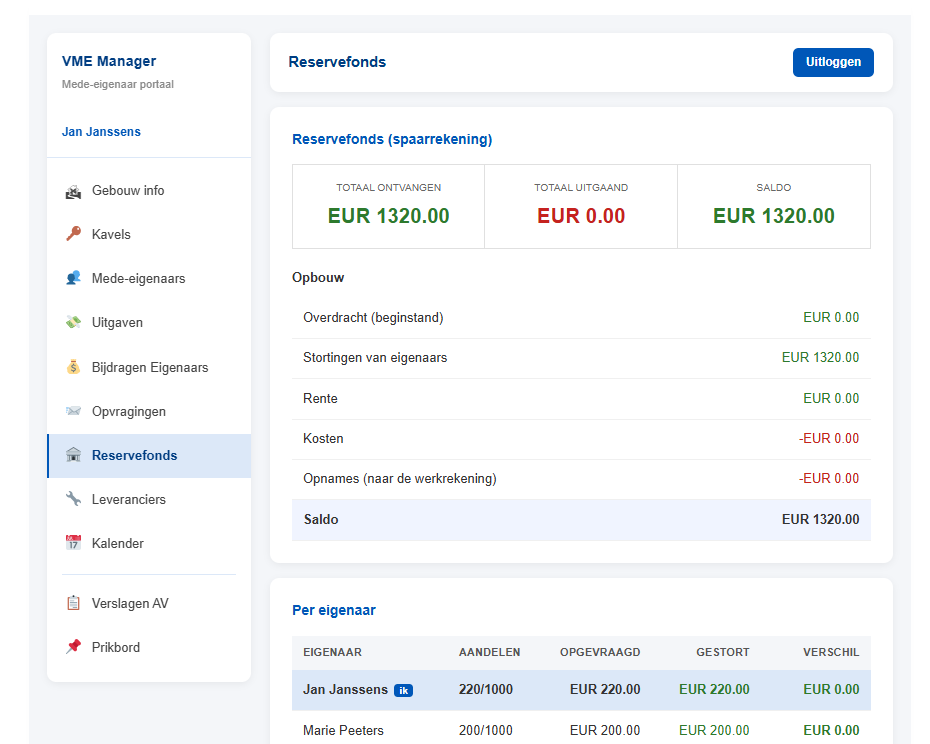
Task: Click the TOTAAL ONTVANGEN amount EUR 1320.00
Action: [388, 216]
